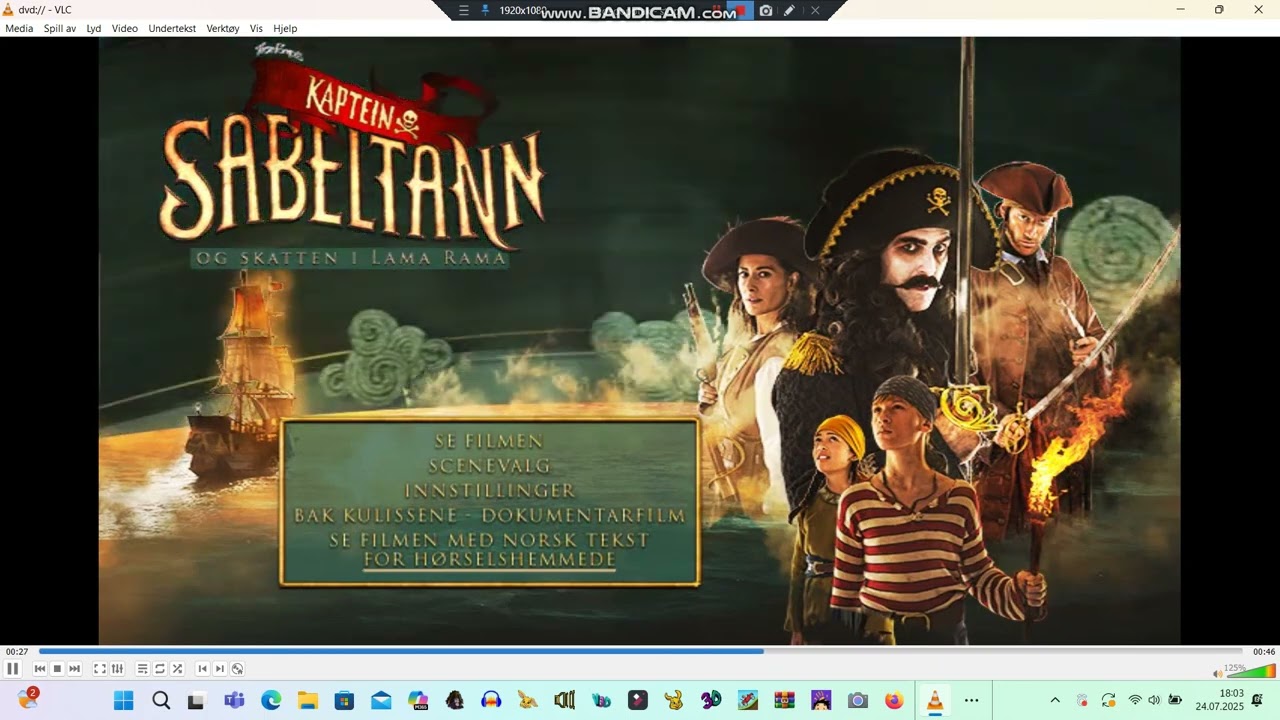Select SCENEVALG on DVD menu
Viewport: 1280px width, 720px height.
point(489,466)
